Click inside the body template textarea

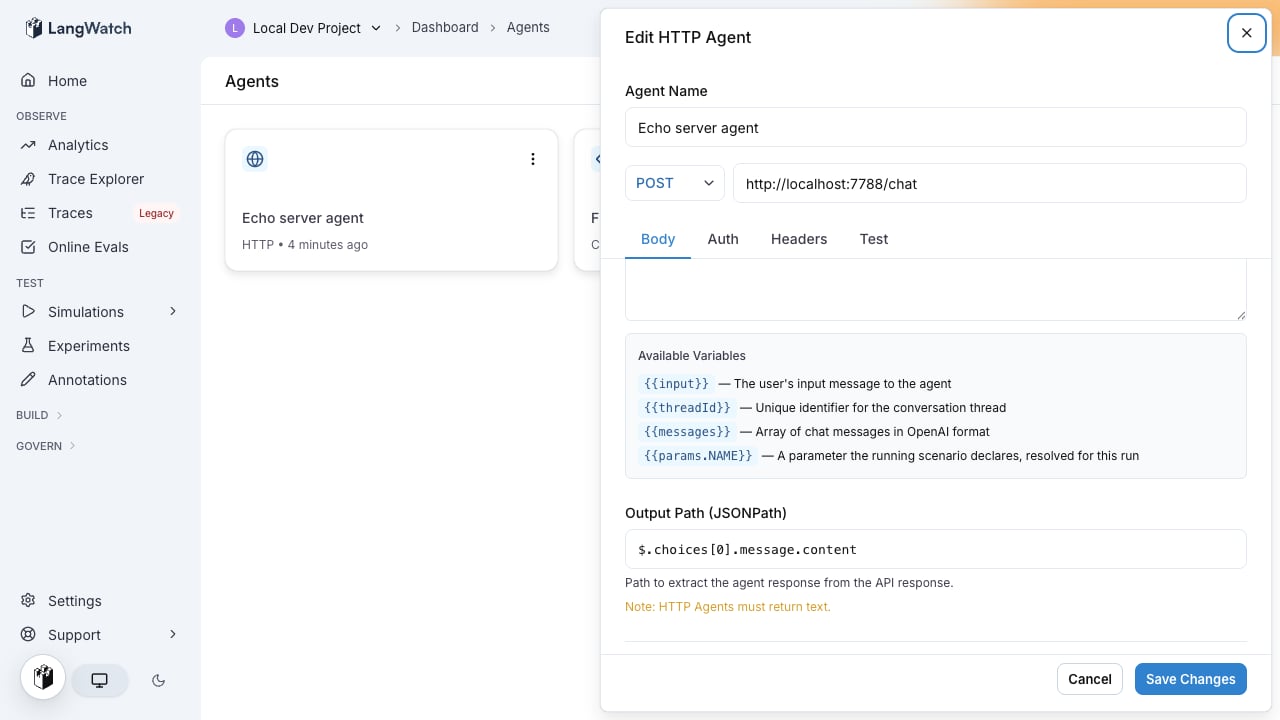[936, 290]
